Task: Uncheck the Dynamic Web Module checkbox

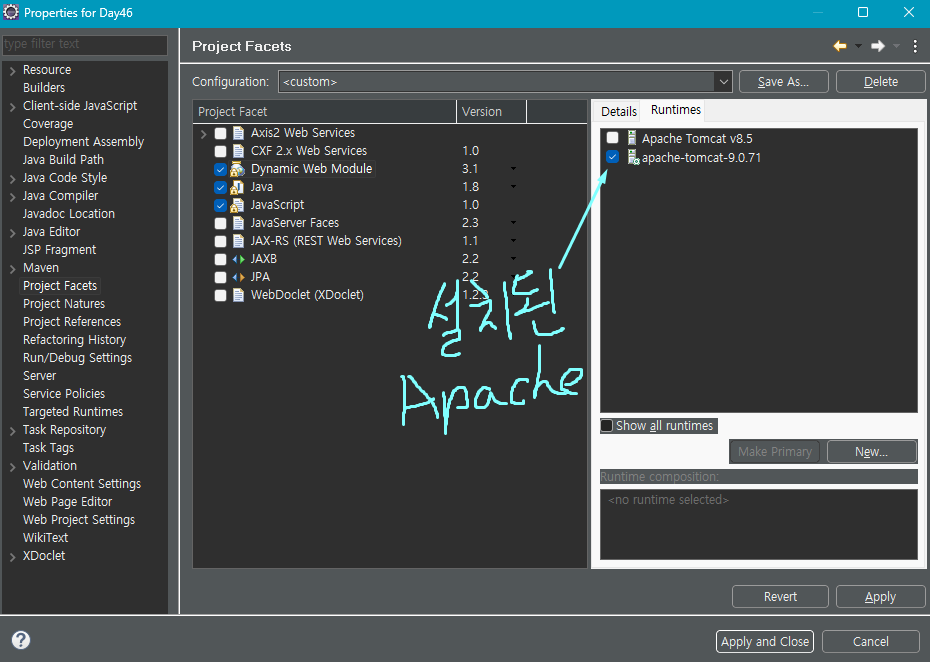Action: pos(221,169)
